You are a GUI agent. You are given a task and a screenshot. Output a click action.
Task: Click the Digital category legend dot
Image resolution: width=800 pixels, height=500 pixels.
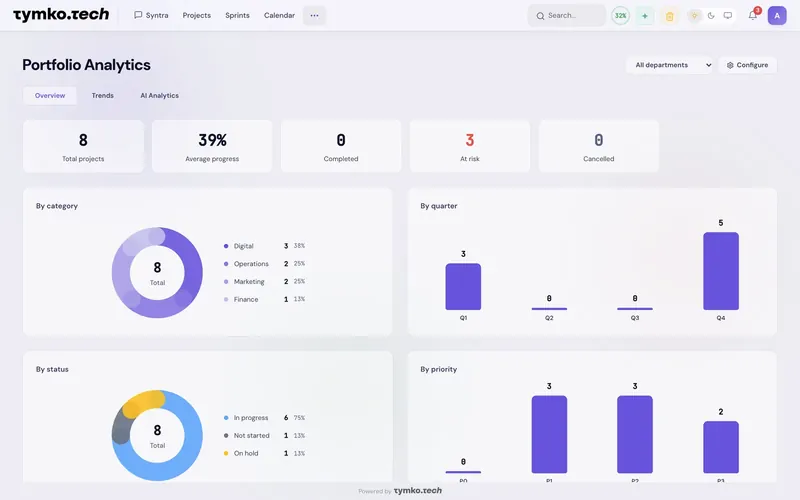(x=226, y=246)
